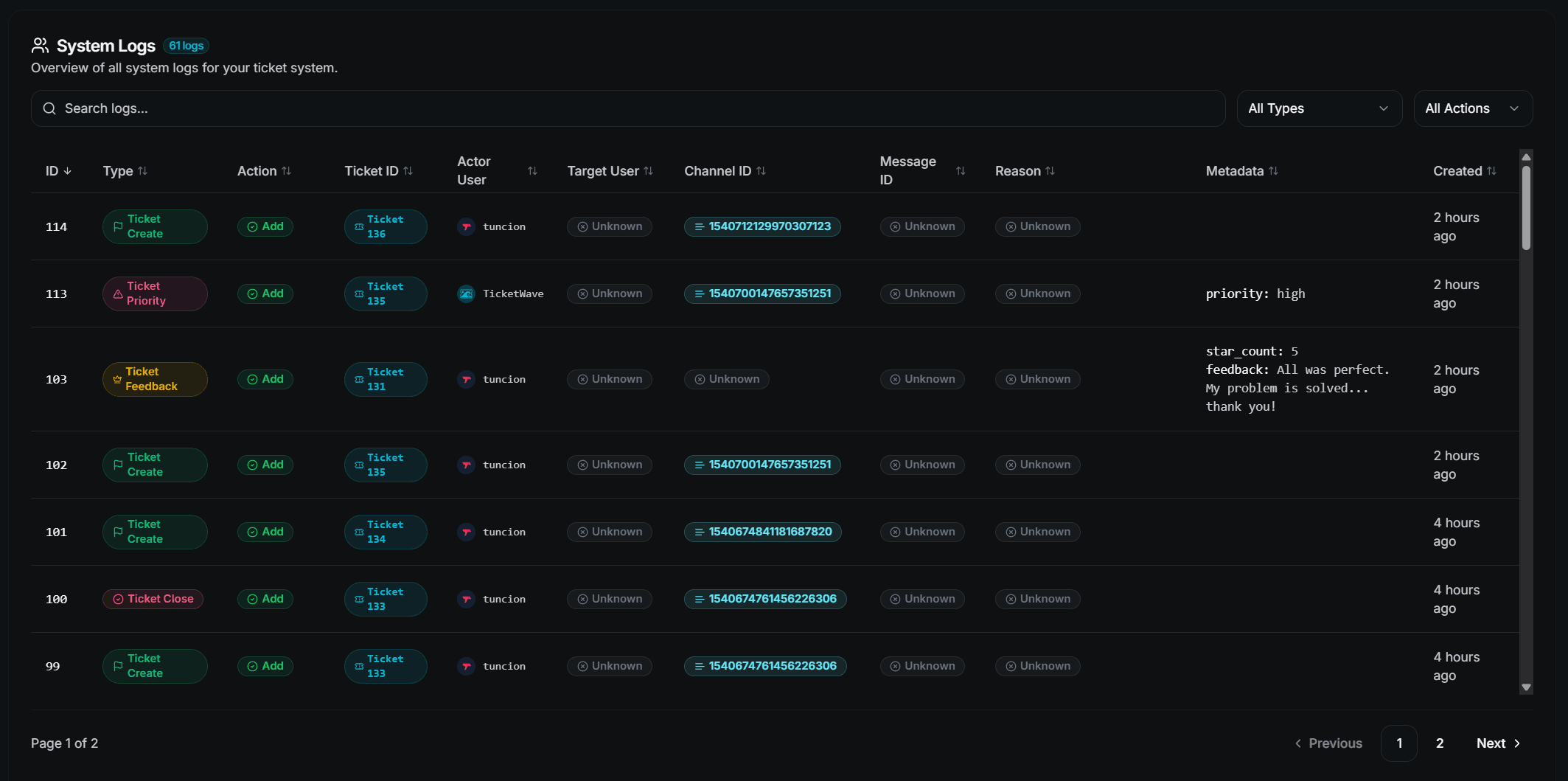The height and width of the screenshot is (781, 1568).
Task: Click Ticket Create flag badge in row 114
Action: [x=155, y=226]
